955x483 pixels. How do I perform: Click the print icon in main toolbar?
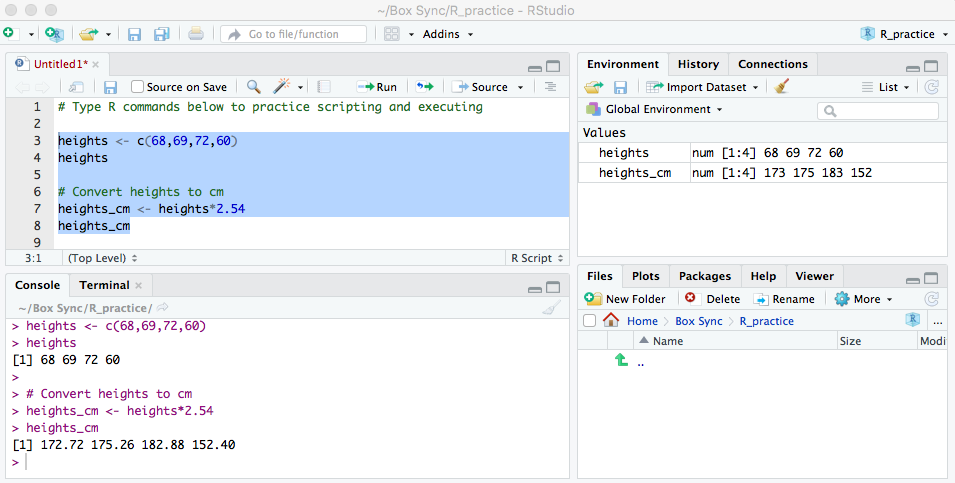click(196, 34)
